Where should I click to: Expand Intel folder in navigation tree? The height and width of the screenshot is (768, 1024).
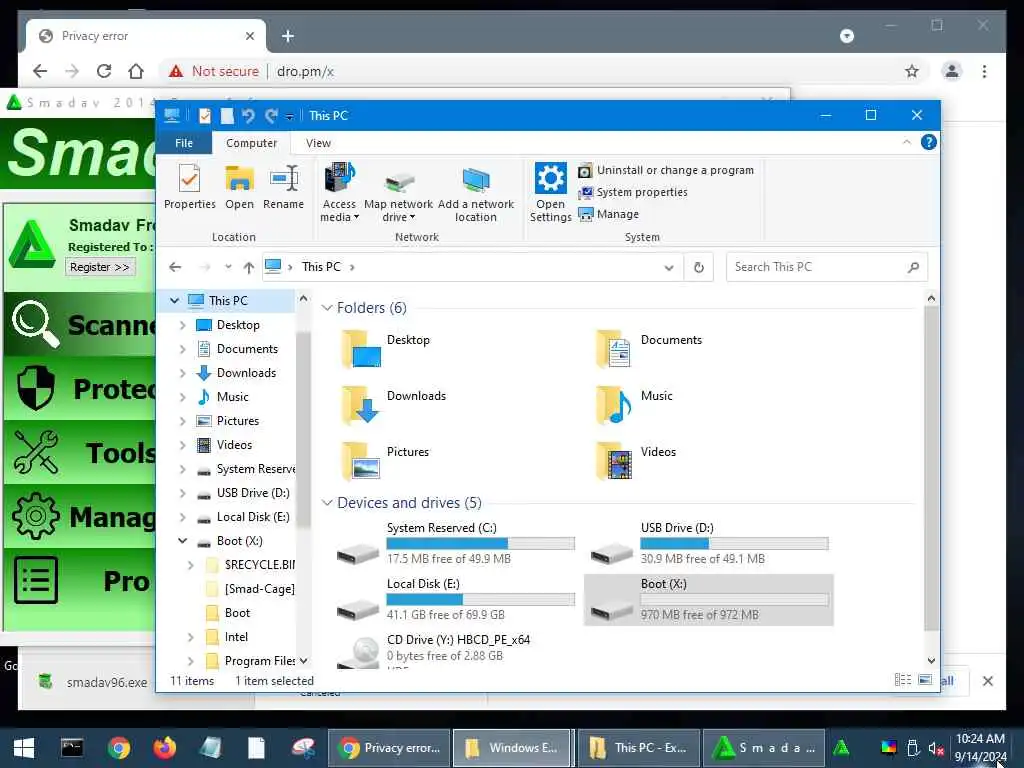pos(191,637)
